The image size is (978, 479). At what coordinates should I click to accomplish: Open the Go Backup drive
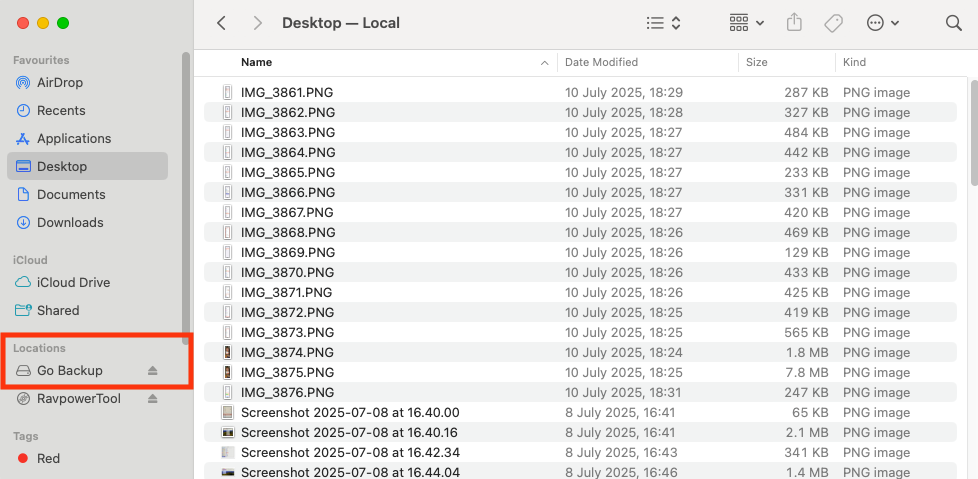(x=69, y=370)
